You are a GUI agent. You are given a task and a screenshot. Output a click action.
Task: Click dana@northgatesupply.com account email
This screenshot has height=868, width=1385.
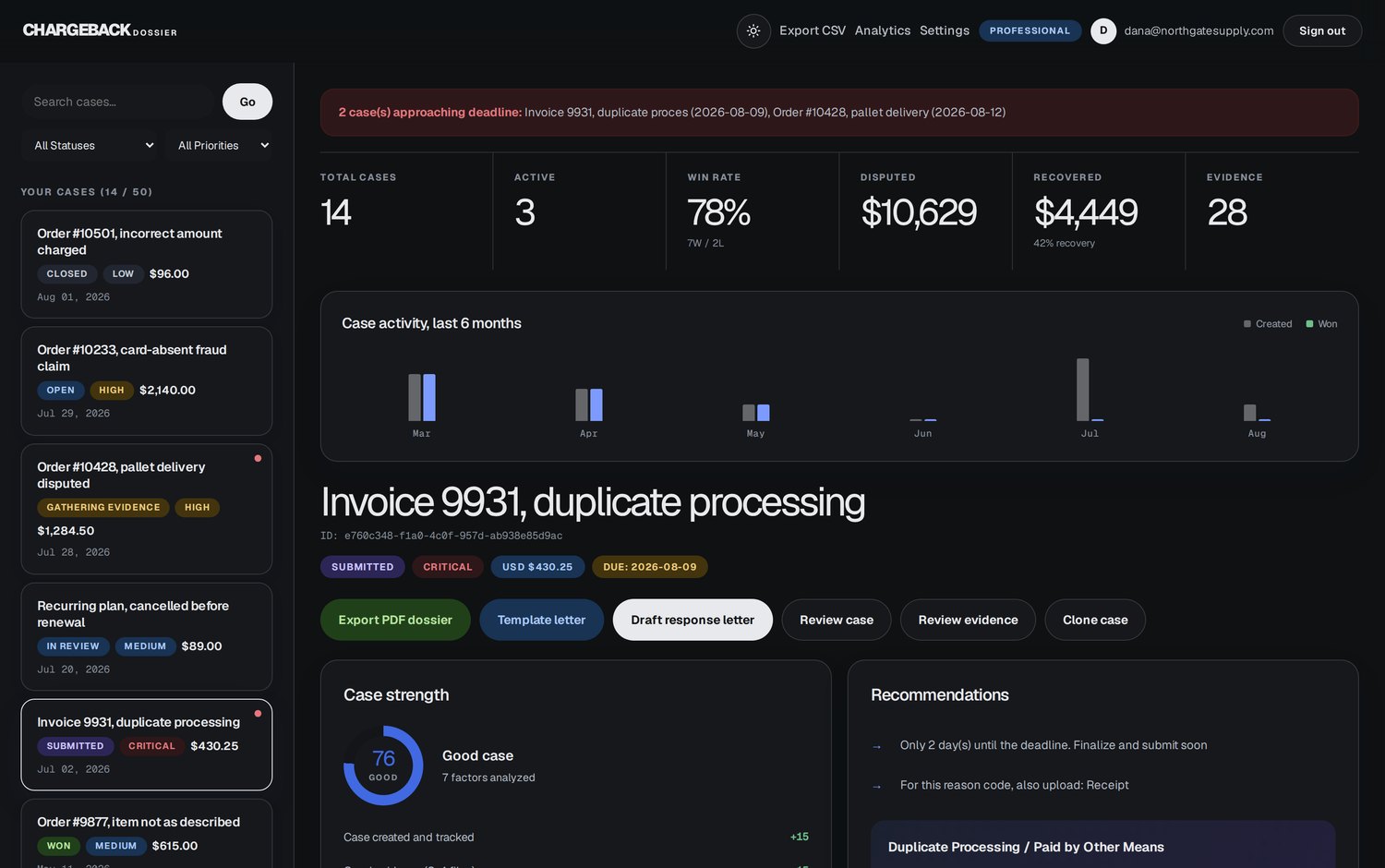1198,30
